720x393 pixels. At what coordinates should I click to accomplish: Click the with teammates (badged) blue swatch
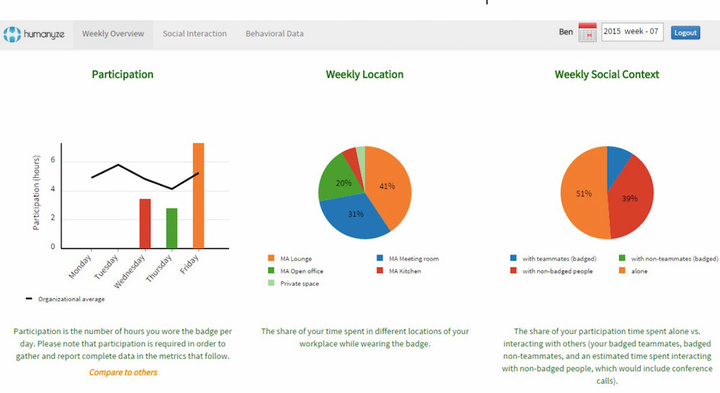pyautogui.click(x=513, y=258)
